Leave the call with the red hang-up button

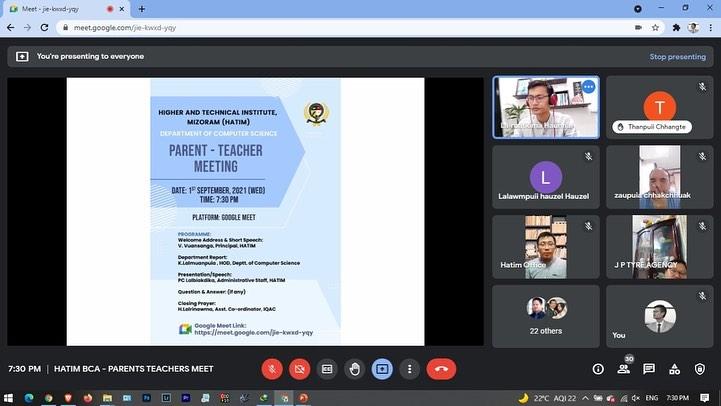[x=441, y=369]
